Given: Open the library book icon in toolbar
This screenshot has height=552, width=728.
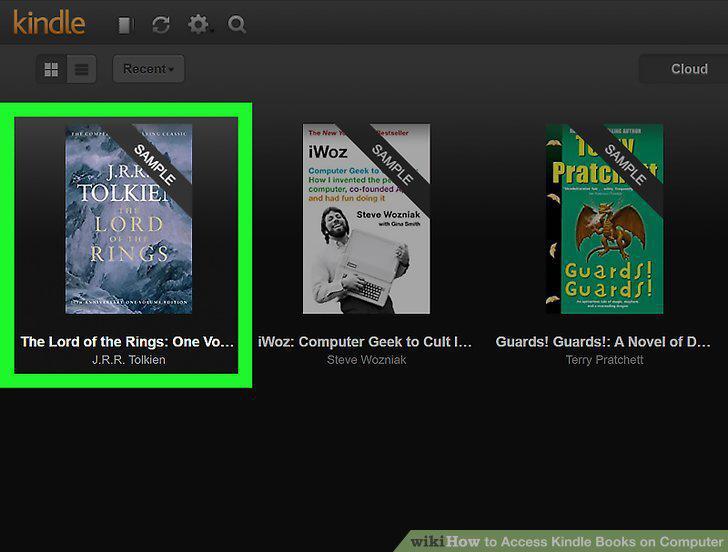Looking at the screenshot, I should click(x=125, y=25).
